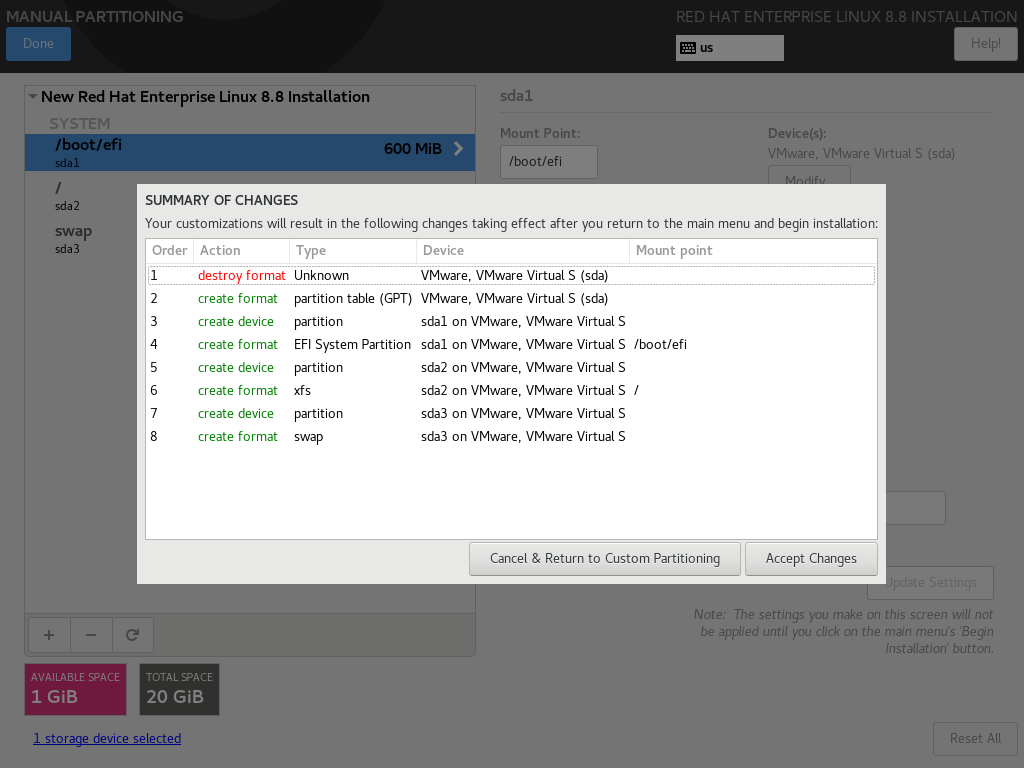Click the Reset All button
Viewport: 1024px width, 768px height.
[x=975, y=739]
